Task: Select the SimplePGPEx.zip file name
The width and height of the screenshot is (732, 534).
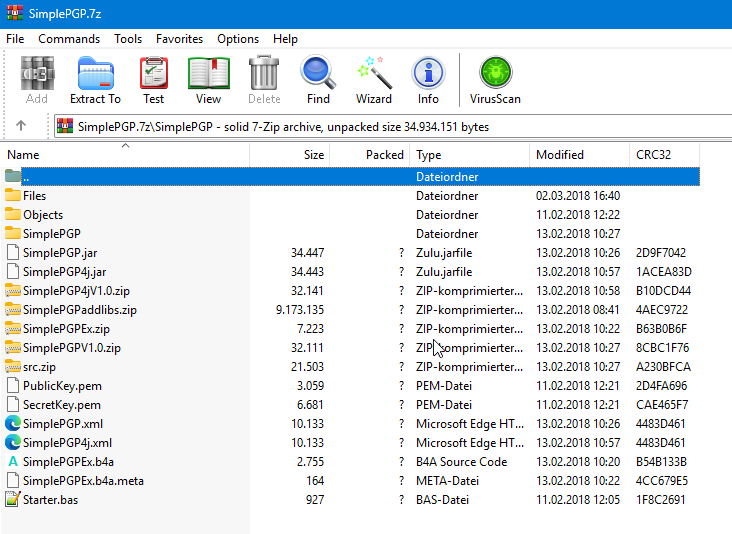Action: pyautogui.click(x=66, y=329)
